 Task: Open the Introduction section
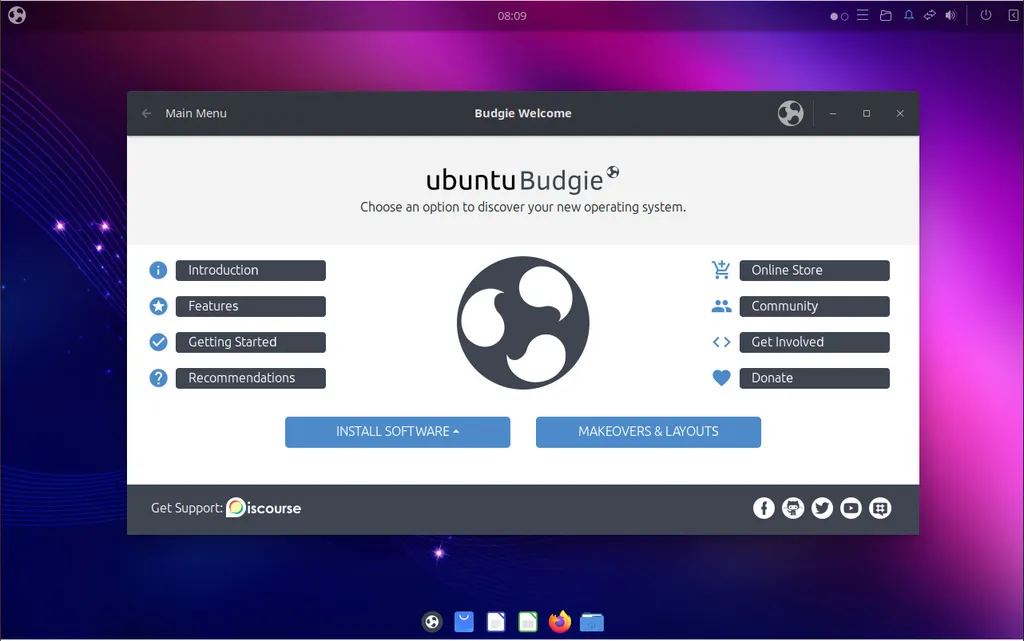coord(250,270)
